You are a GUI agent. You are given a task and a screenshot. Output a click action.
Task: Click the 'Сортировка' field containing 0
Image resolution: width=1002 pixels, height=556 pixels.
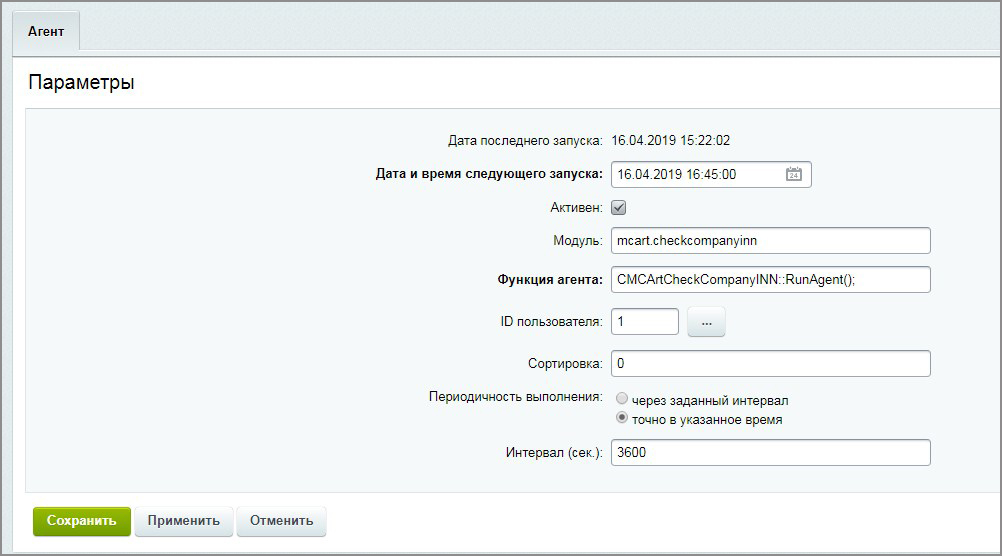(x=770, y=363)
